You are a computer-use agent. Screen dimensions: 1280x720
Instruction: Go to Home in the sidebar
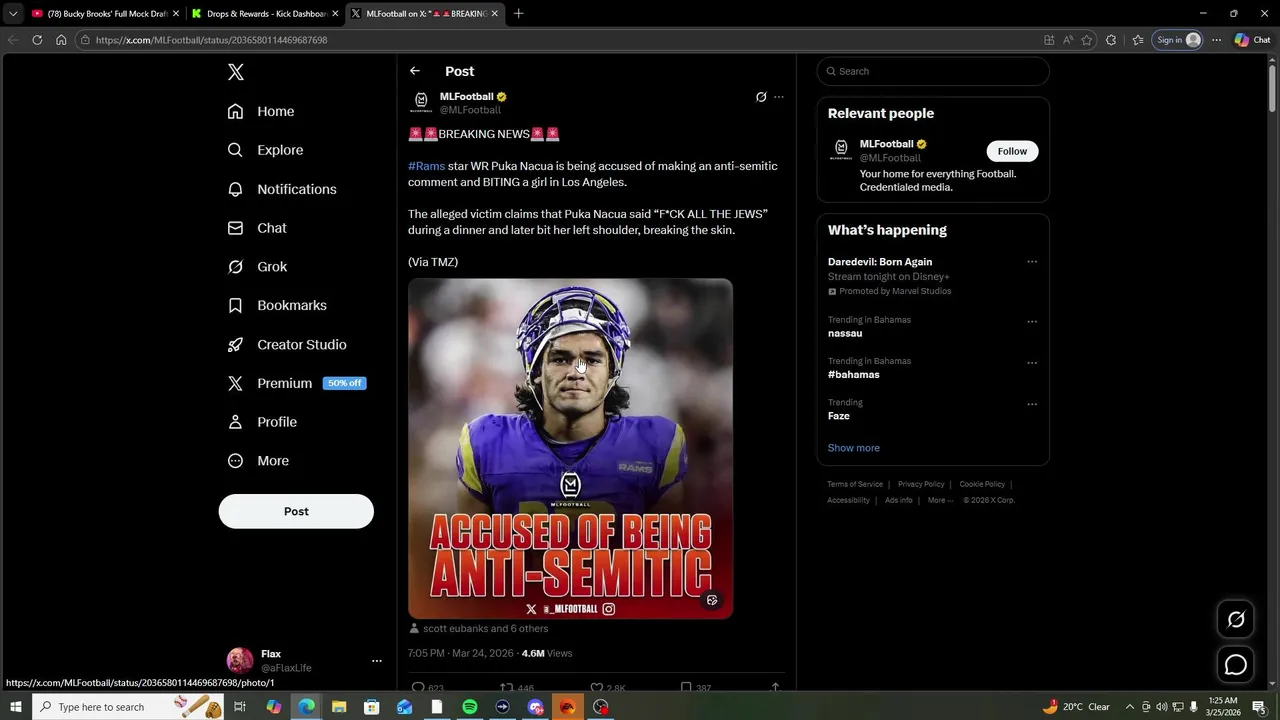[261, 111]
